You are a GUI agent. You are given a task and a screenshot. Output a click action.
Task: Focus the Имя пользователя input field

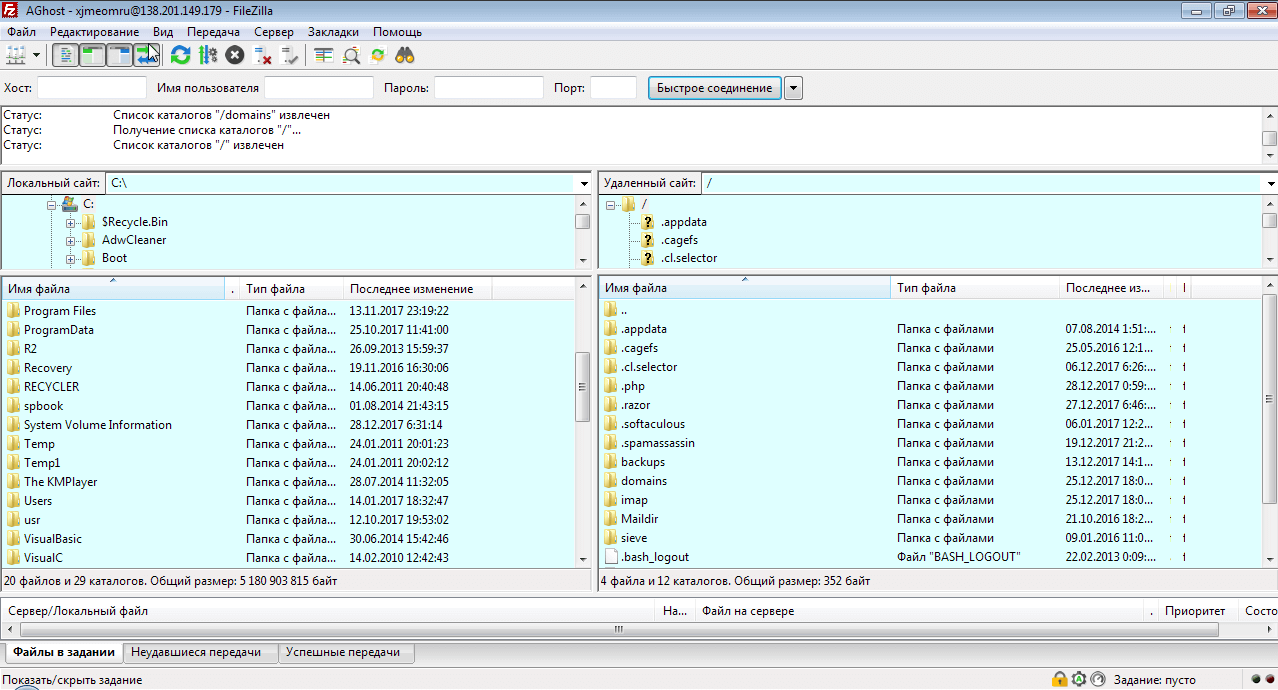319,88
